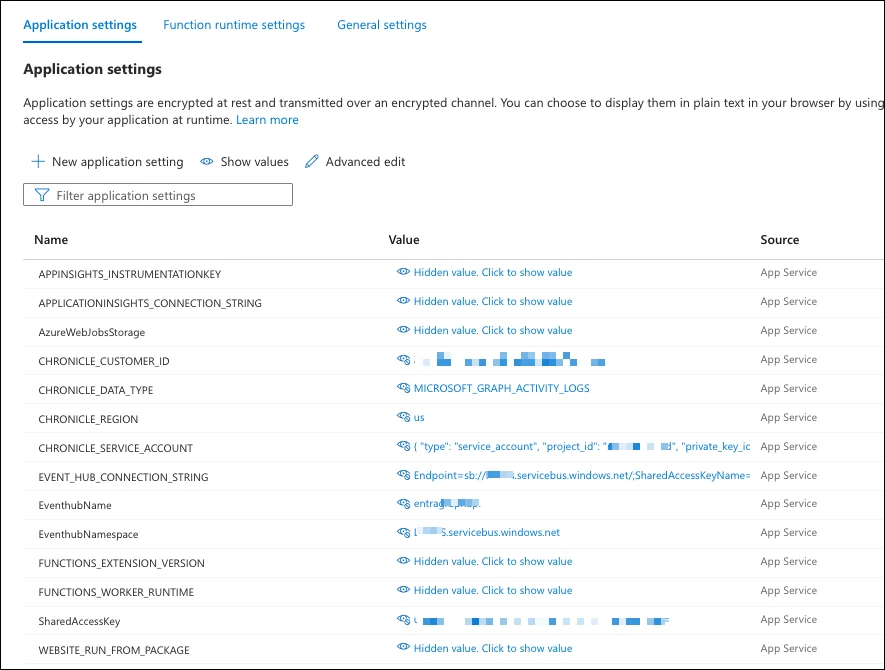Toggle eye icon for APPINSIGHTS_INSTRUMENTATIONKEY
Viewport: 885px width, 670px height.
tap(403, 271)
